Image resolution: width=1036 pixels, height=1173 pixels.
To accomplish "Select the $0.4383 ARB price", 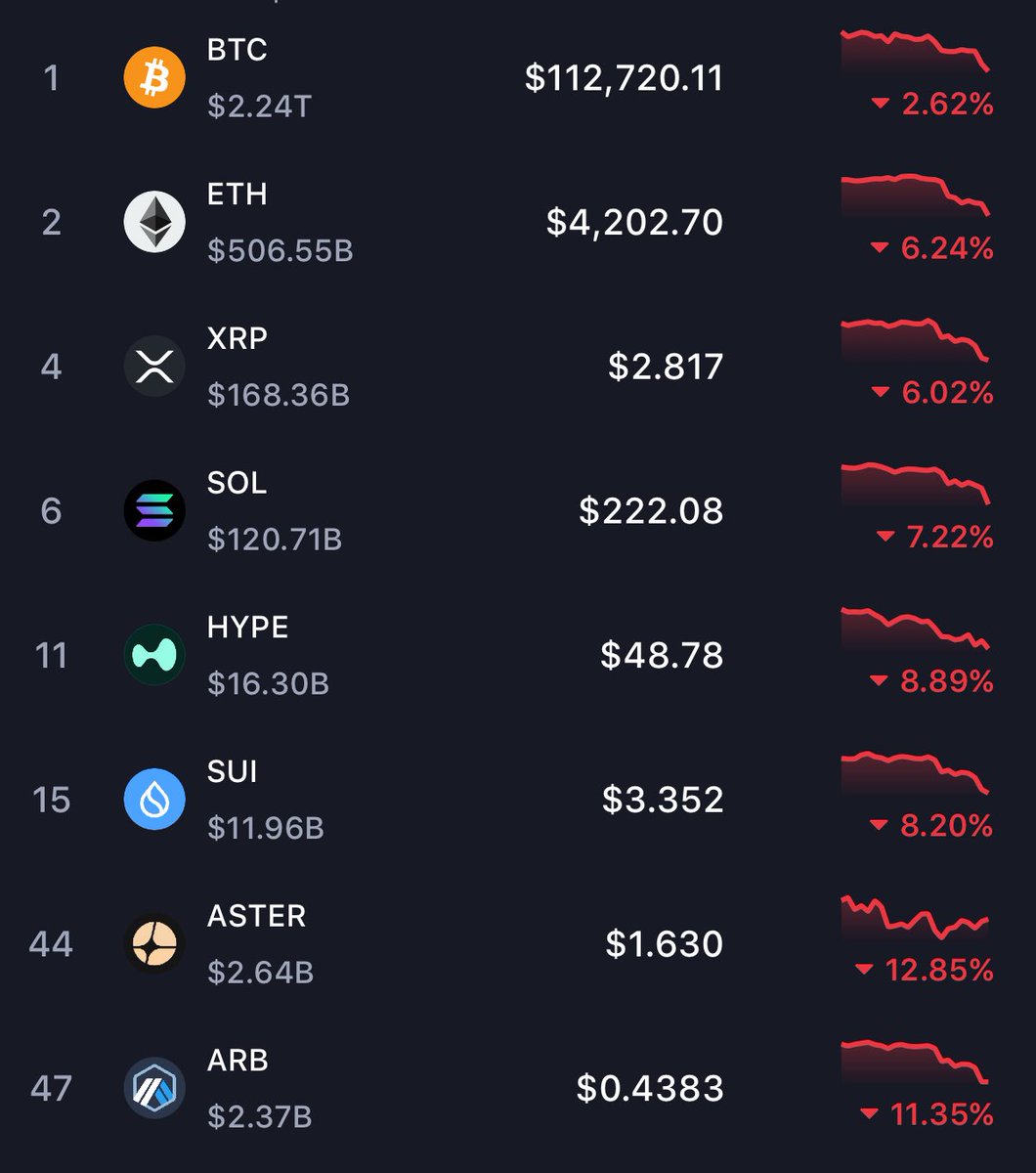I will tap(650, 1088).
